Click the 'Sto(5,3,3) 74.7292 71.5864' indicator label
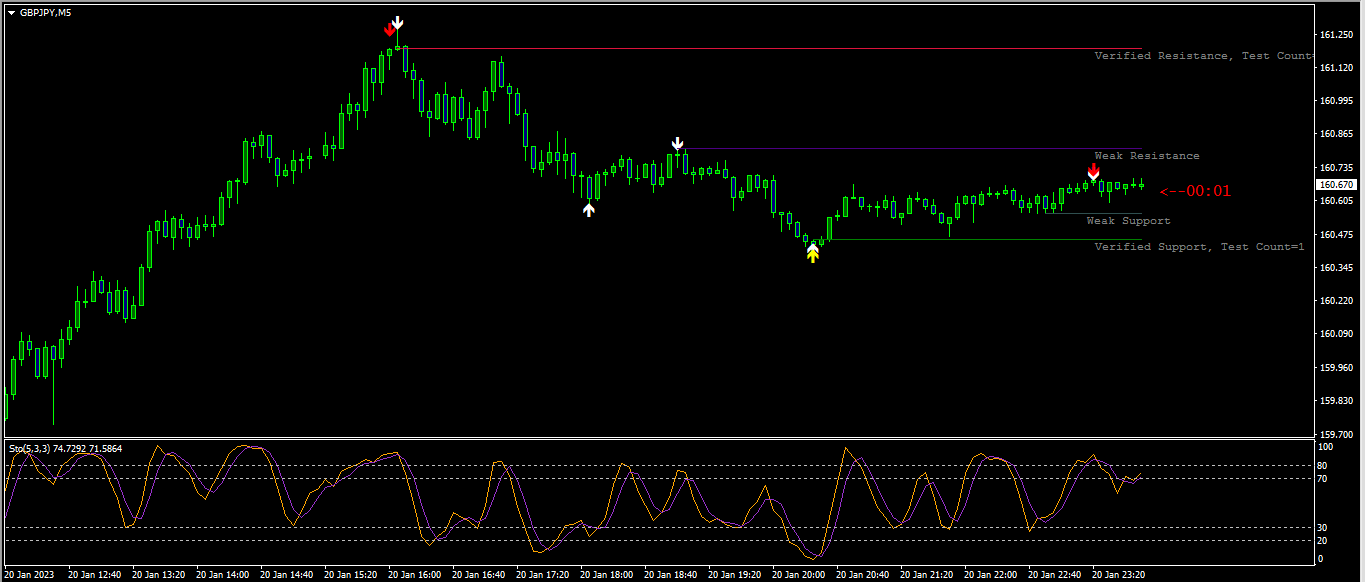The width and height of the screenshot is (1365, 582). [66, 449]
